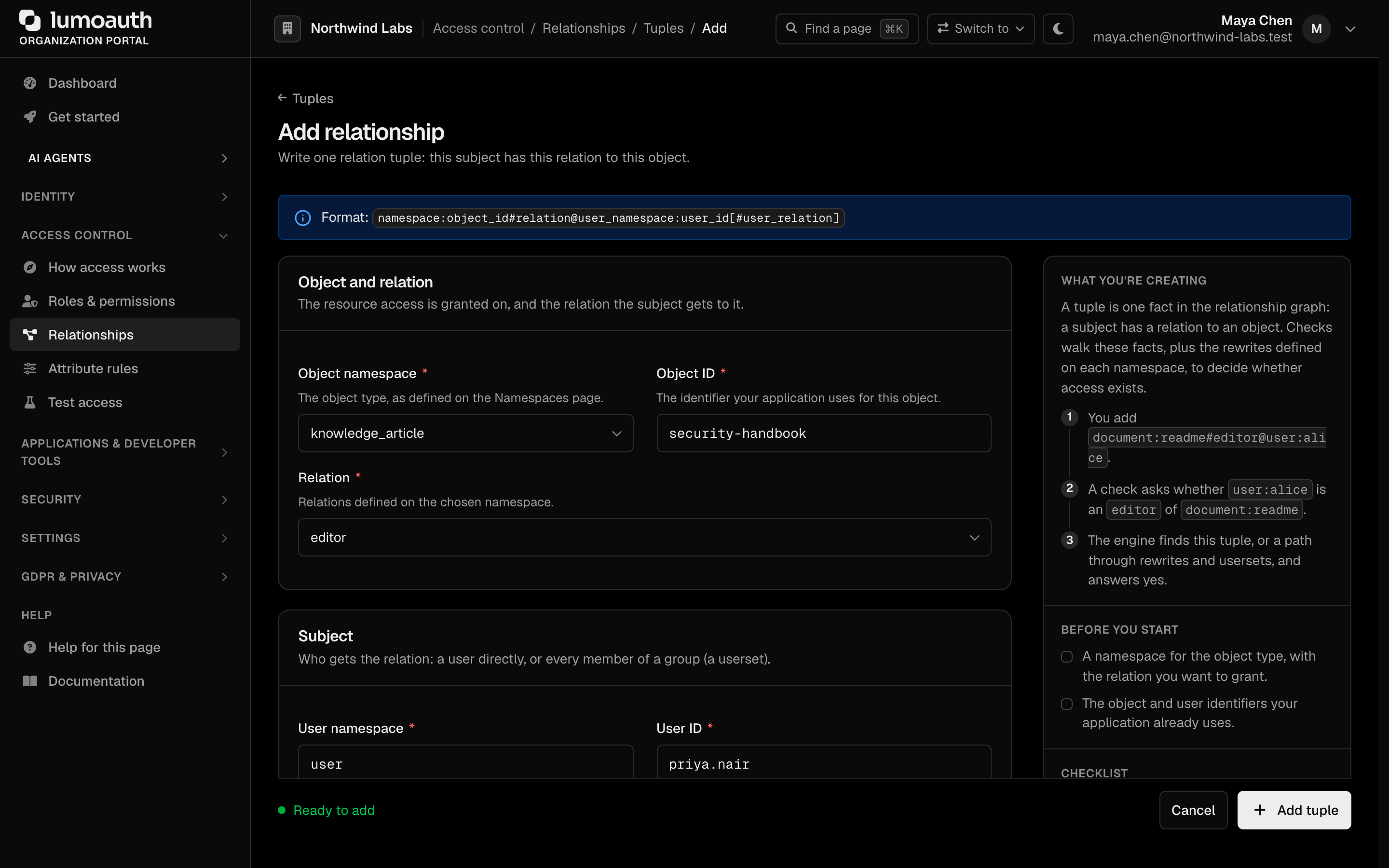
Task: Click the document:readme#editor@user:alice example code
Action: [1207, 448]
